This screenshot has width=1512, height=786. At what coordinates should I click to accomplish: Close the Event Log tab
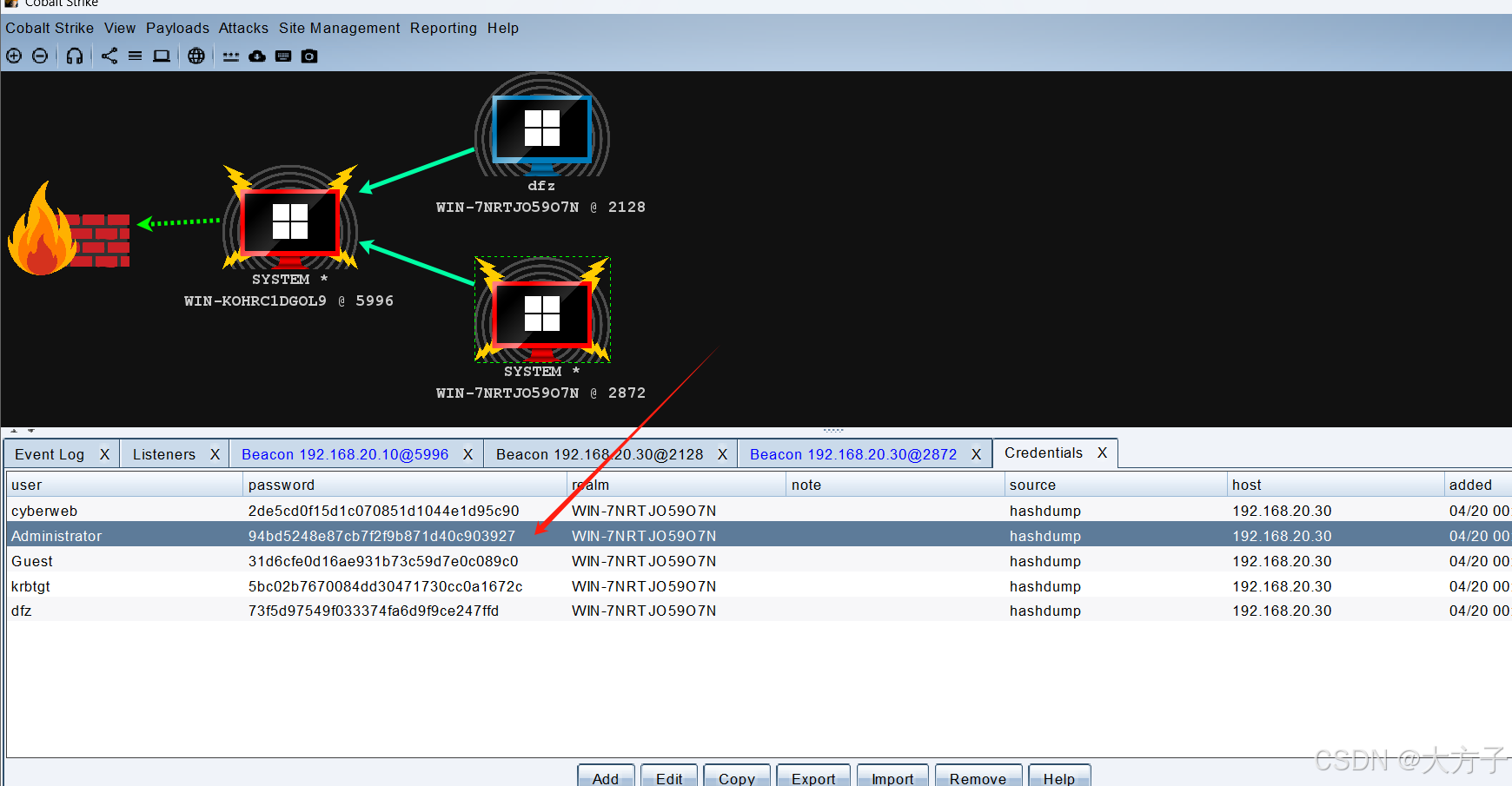pyautogui.click(x=104, y=454)
